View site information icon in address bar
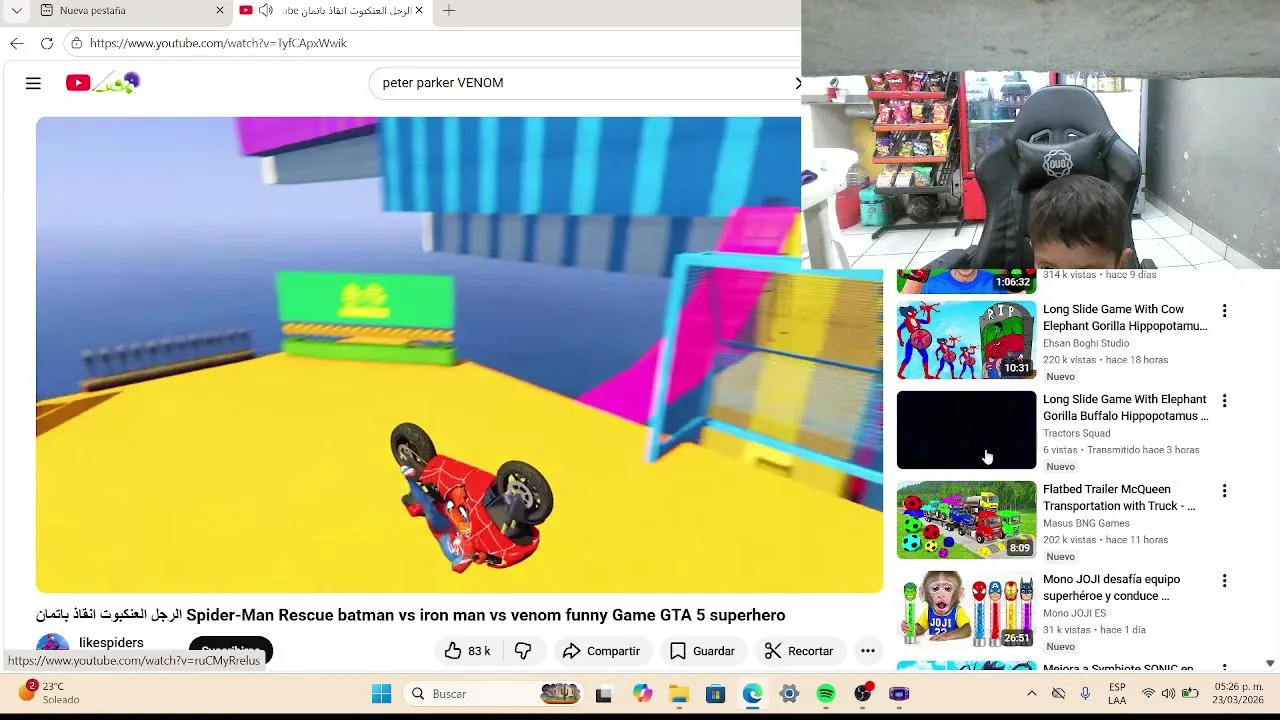1280x720 pixels. tap(77, 43)
